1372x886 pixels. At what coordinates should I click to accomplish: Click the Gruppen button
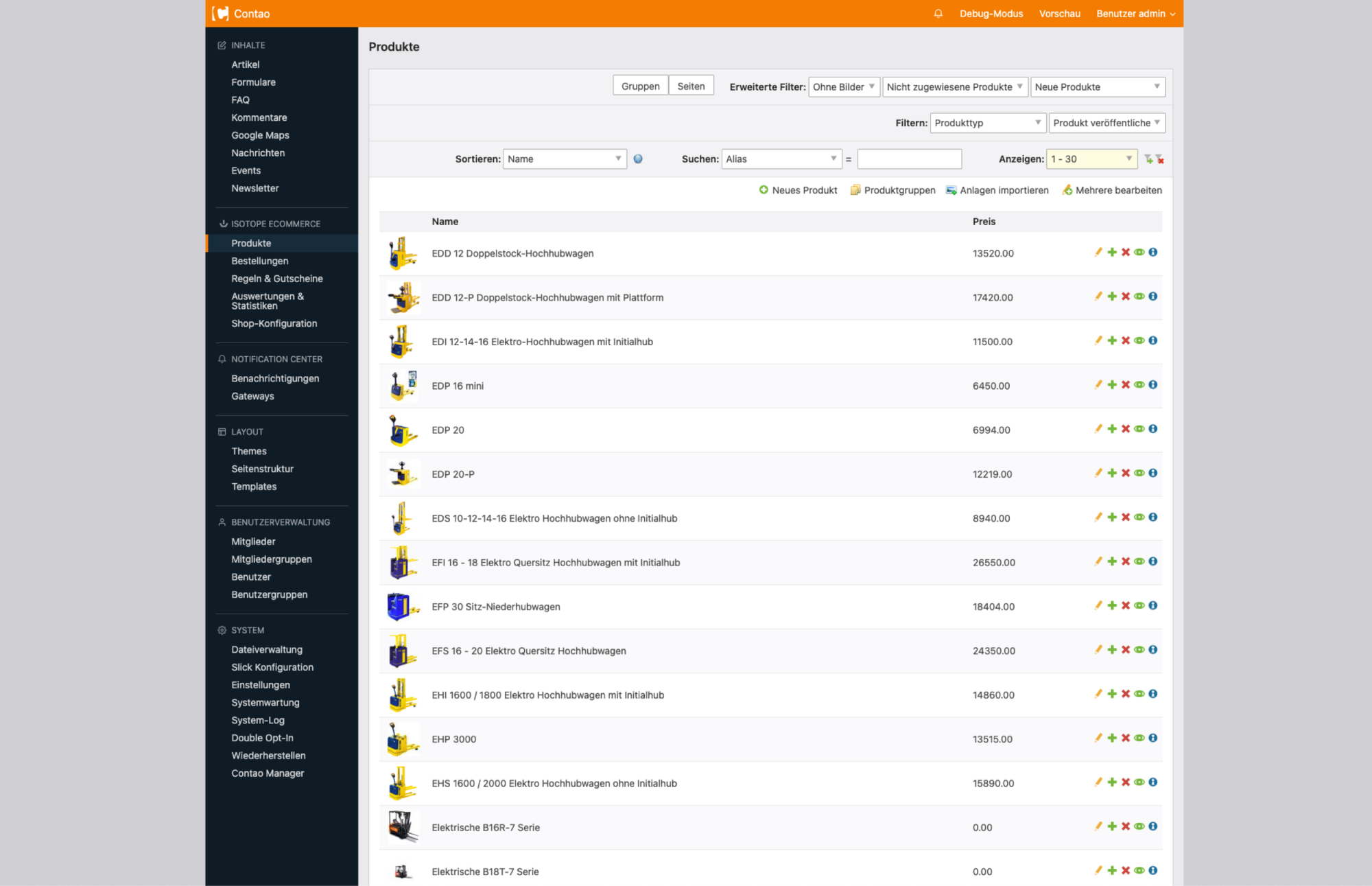point(640,86)
